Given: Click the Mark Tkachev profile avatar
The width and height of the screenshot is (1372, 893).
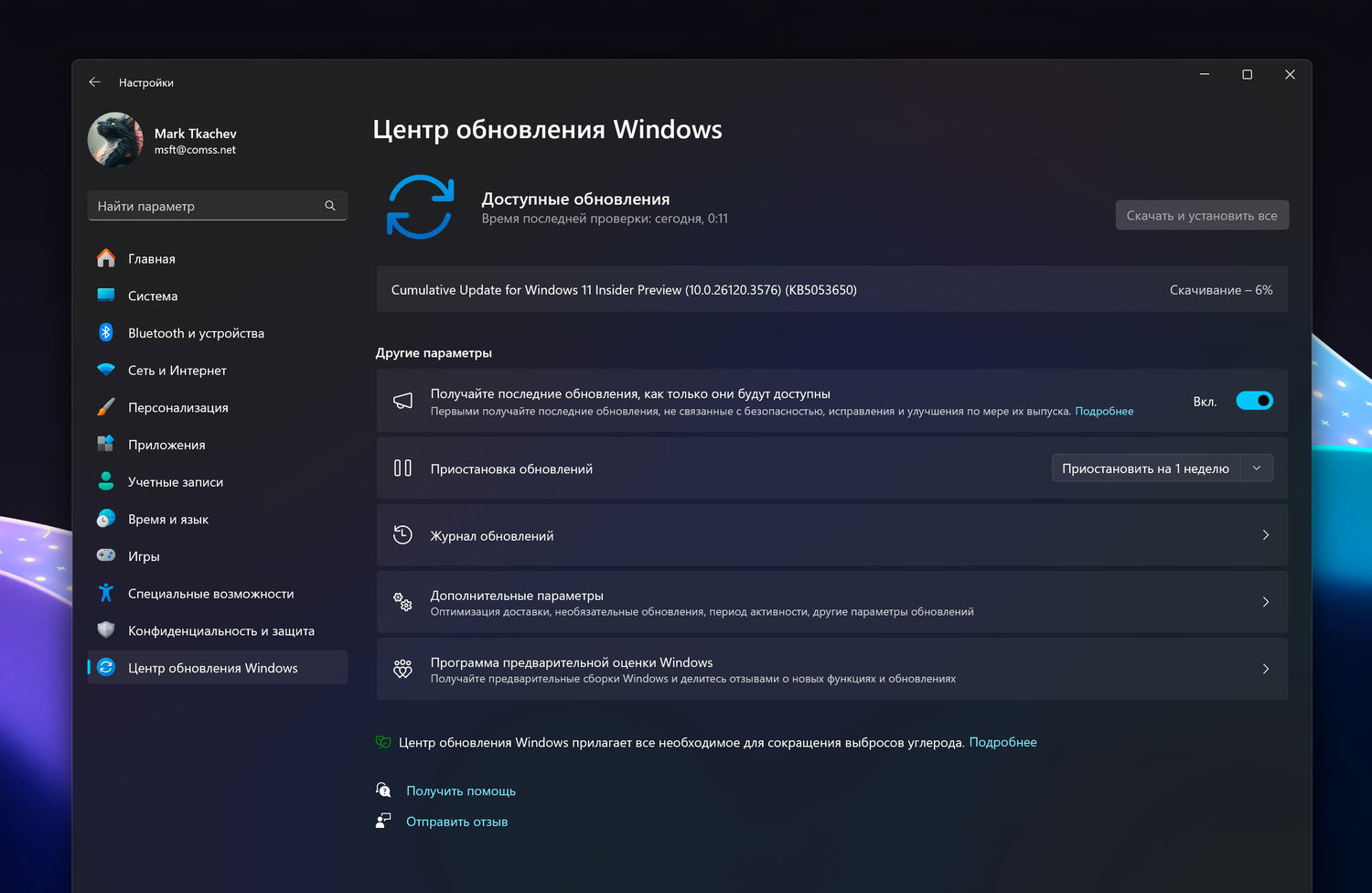Looking at the screenshot, I should [115, 140].
